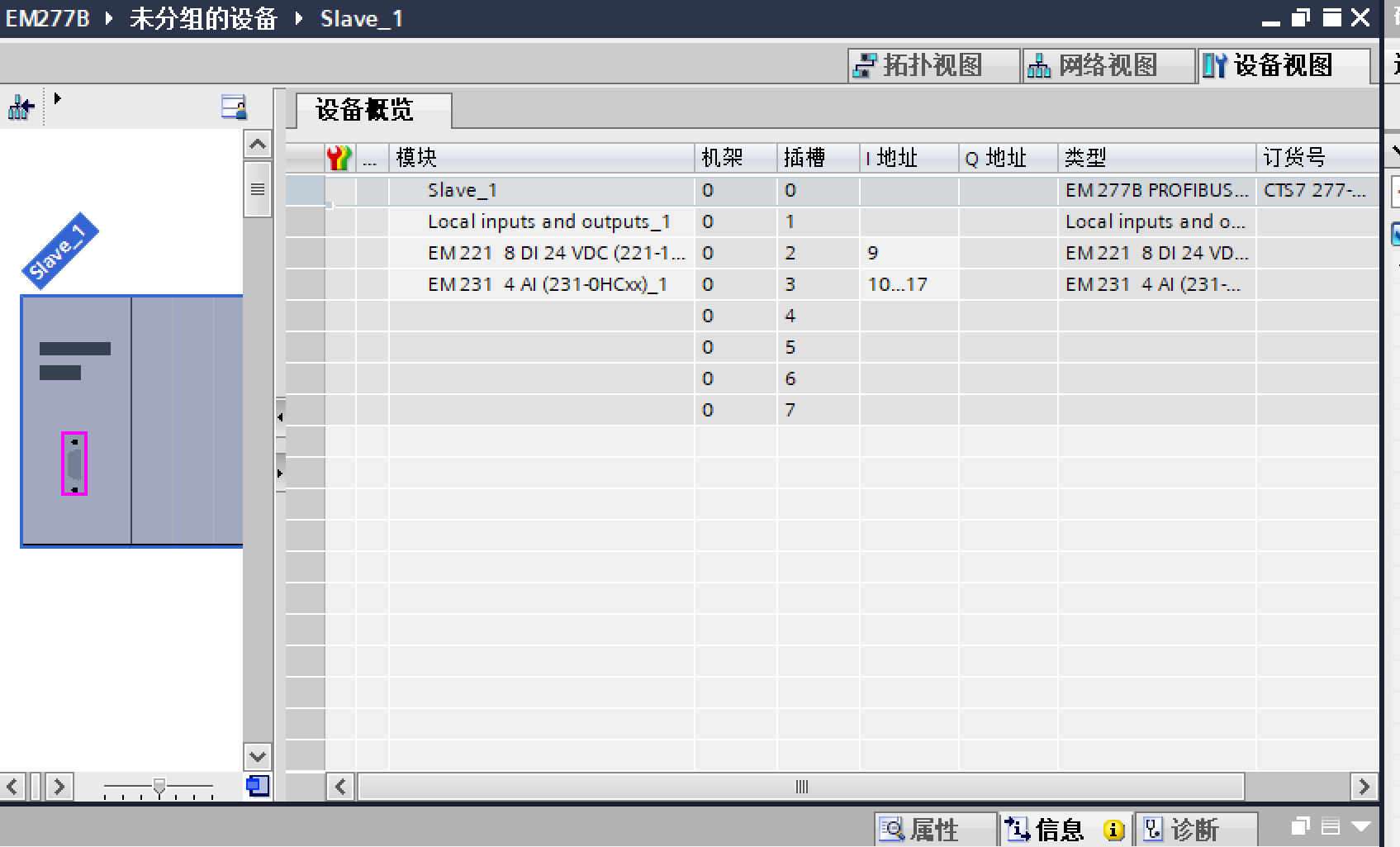The width and height of the screenshot is (1400, 847).
Task: Expand the overview pane with right splitter arrow
Action: point(280,473)
